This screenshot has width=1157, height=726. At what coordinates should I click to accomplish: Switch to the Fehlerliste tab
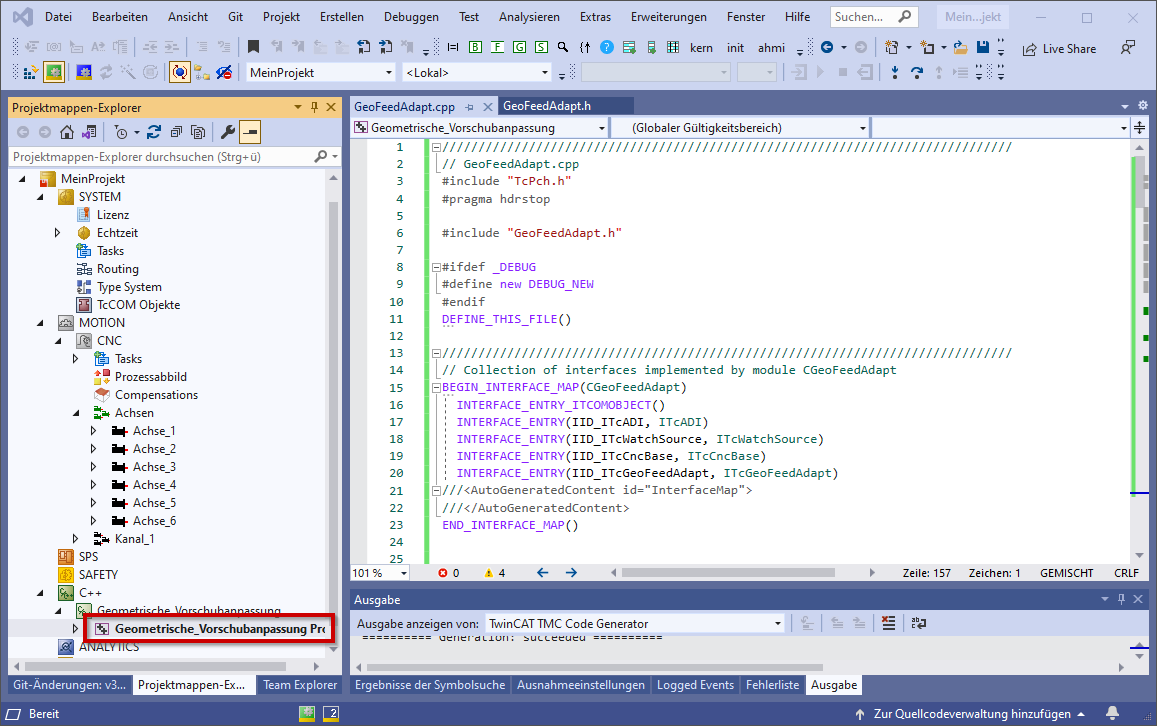coord(772,685)
